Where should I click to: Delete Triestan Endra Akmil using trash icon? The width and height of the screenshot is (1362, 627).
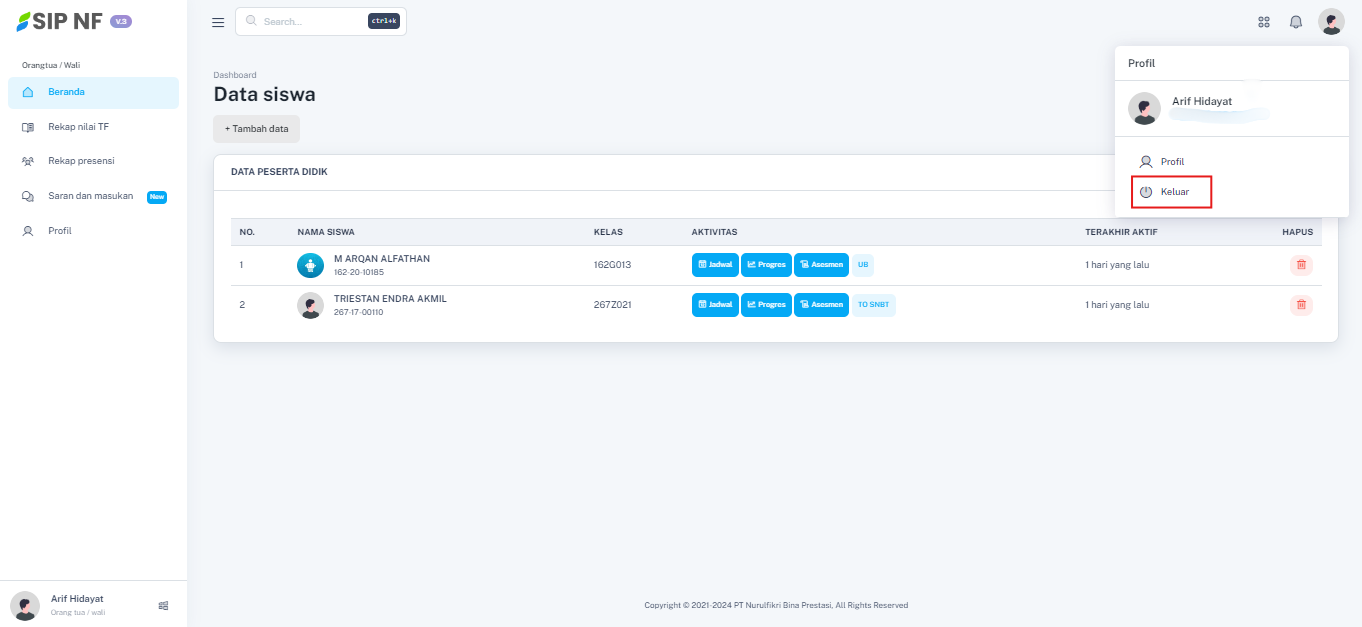tap(1301, 305)
